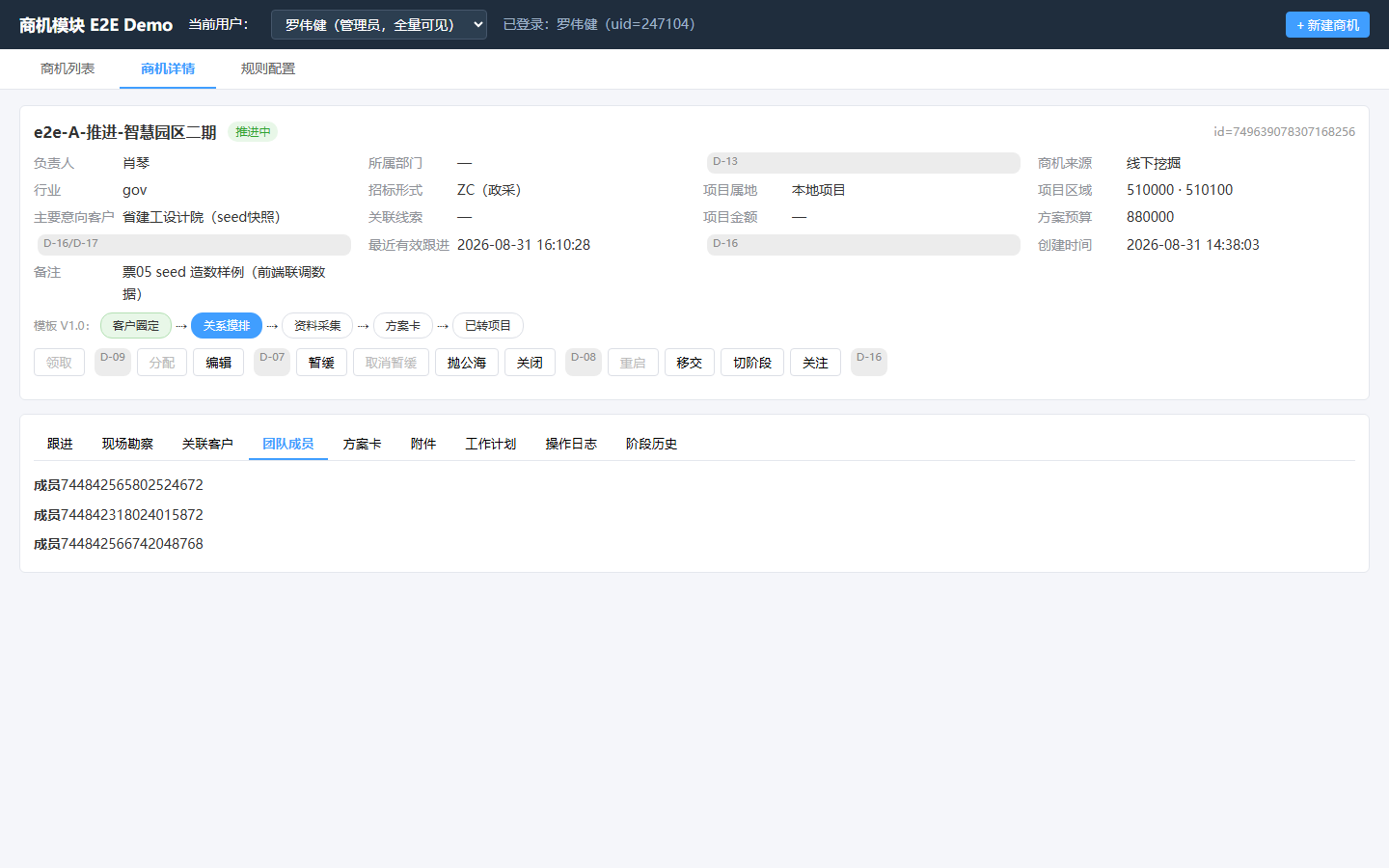Select the 关系摸排 stage pill
This screenshot has width=1389, height=868.
(227, 326)
